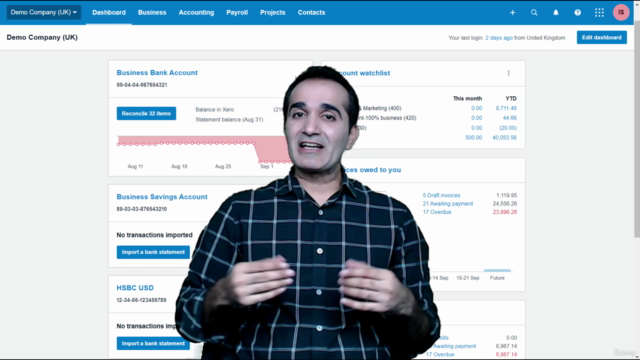Viewport: 640px width, 360px height.
Task: Click Import a bank statement under HSBC USD
Action: coord(153,343)
